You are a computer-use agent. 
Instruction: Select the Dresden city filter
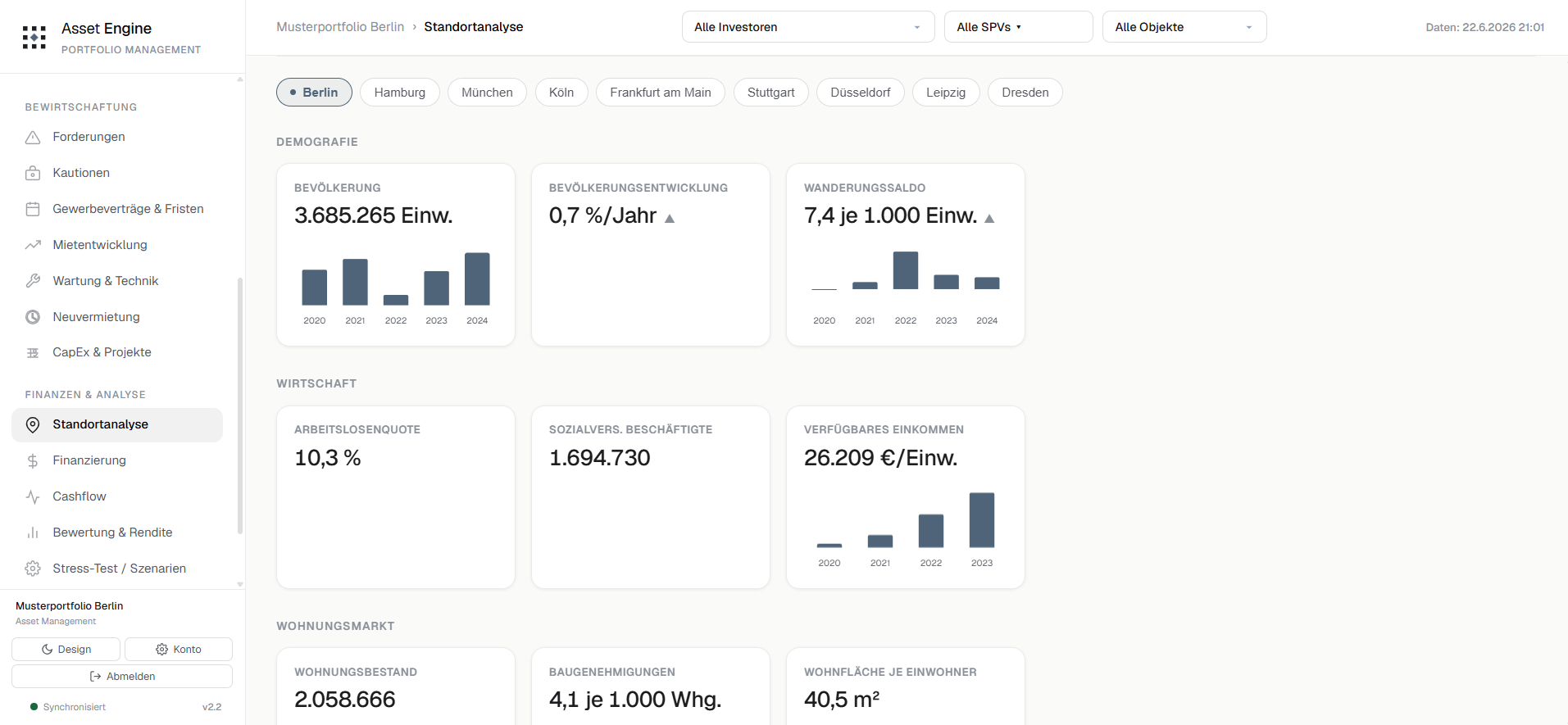click(x=1025, y=93)
